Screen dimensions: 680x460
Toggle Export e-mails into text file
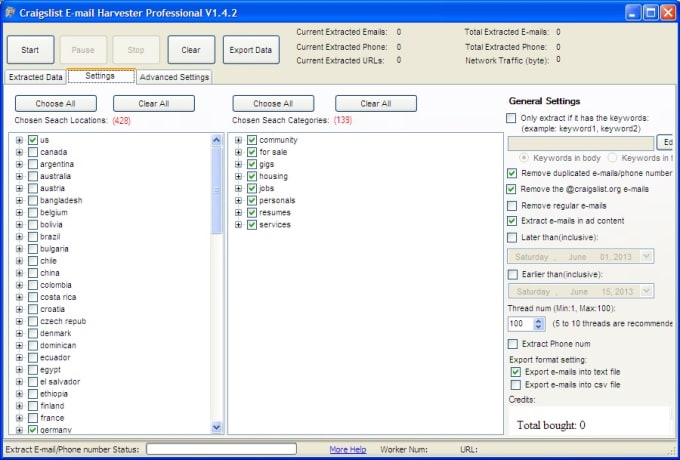[x=516, y=372]
